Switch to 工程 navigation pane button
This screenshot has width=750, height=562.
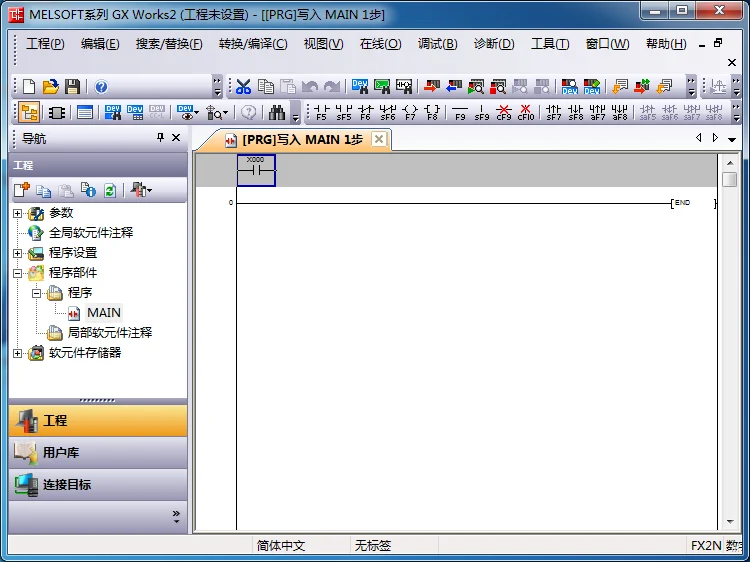tap(98, 420)
